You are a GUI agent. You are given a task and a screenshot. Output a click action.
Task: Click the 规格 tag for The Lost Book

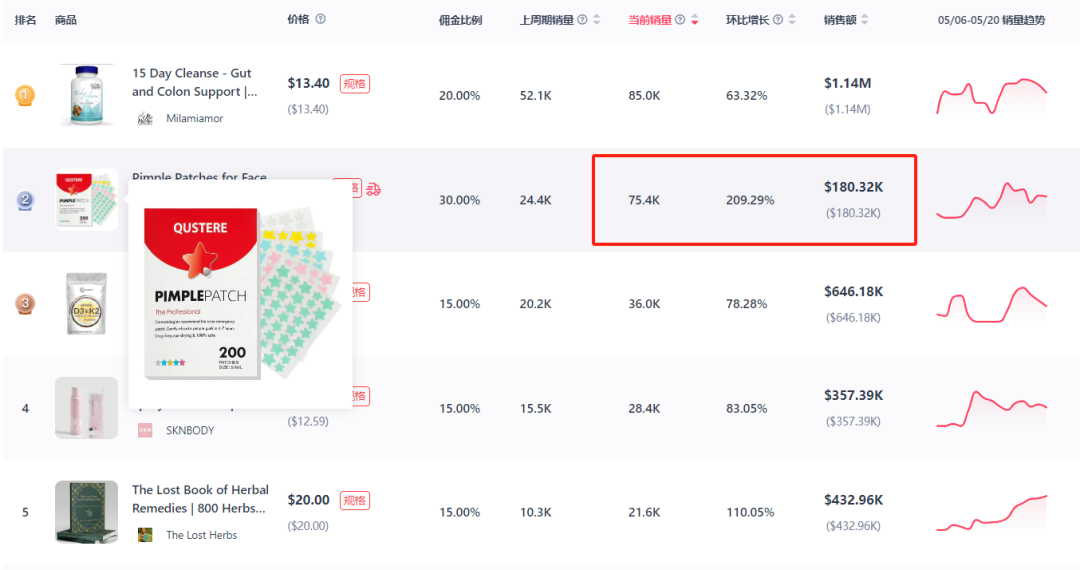click(355, 500)
